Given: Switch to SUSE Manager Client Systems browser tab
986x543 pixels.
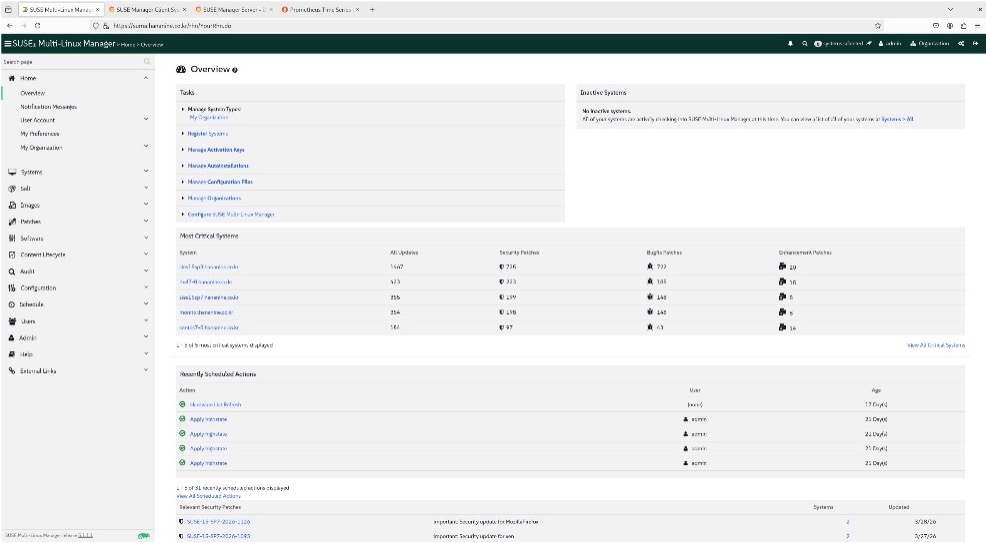Looking at the screenshot, I should point(147,9).
